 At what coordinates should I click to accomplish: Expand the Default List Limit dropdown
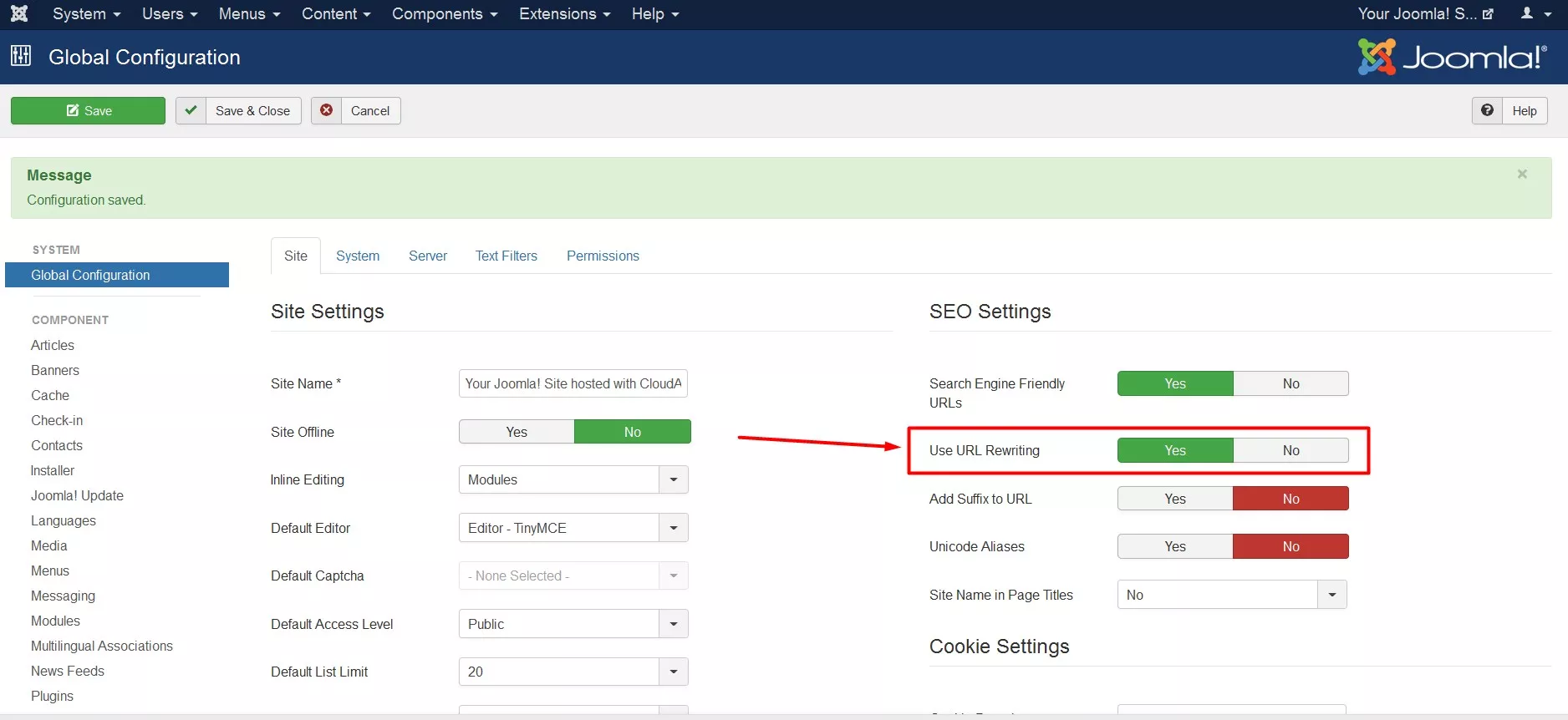coord(573,672)
